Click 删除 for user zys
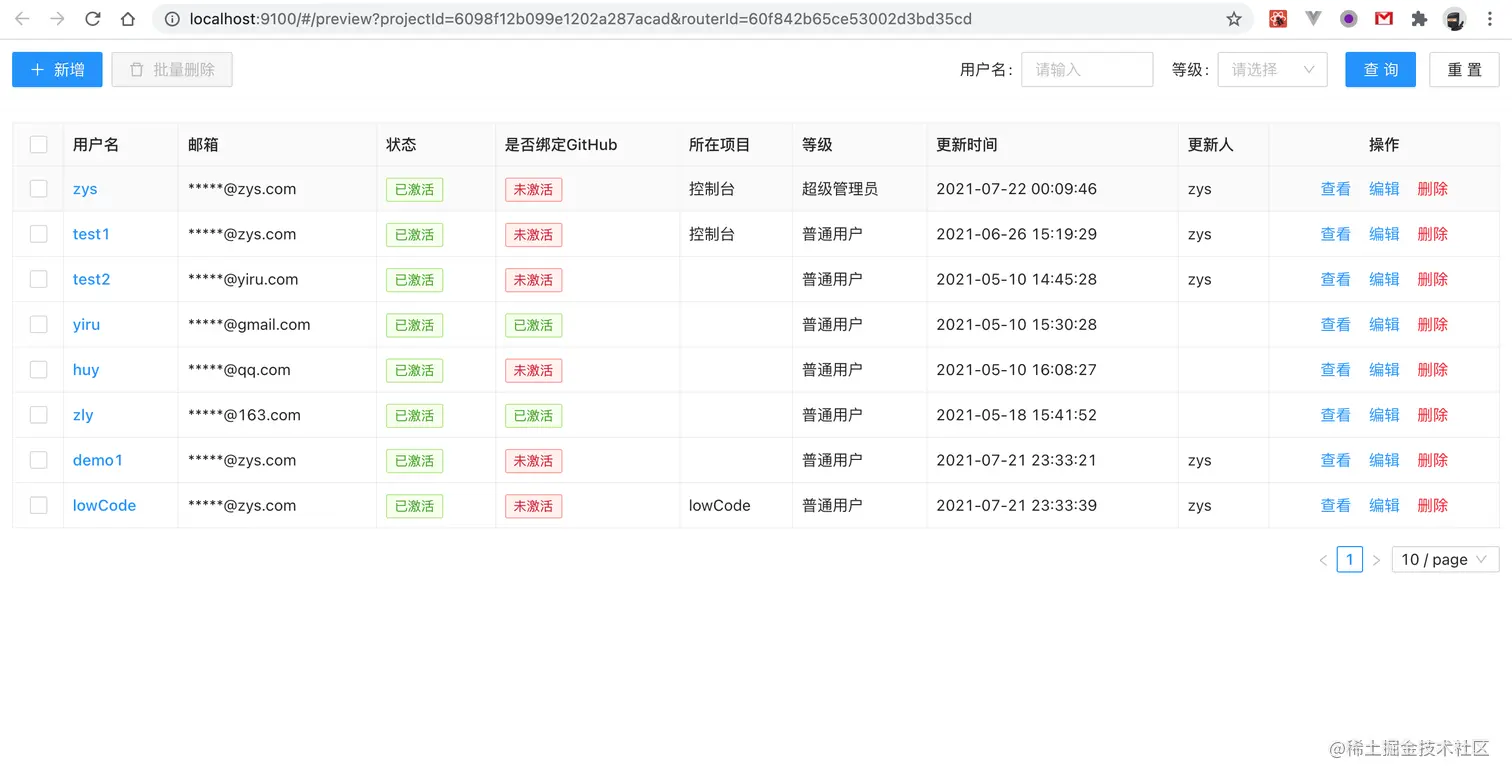The width and height of the screenshot is (1512, 781). point(1433,189)
